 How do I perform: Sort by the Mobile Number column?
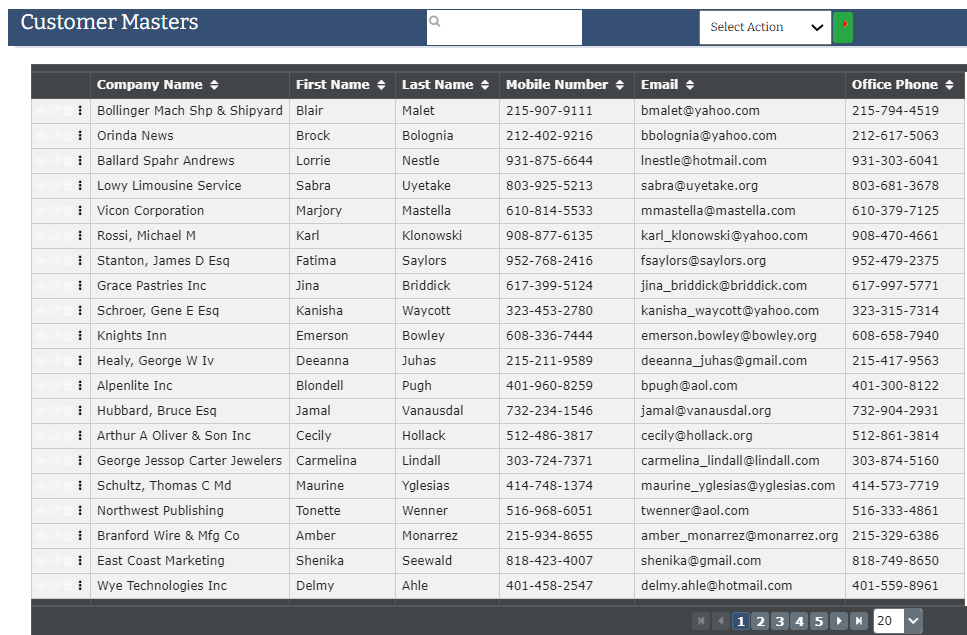619,85
